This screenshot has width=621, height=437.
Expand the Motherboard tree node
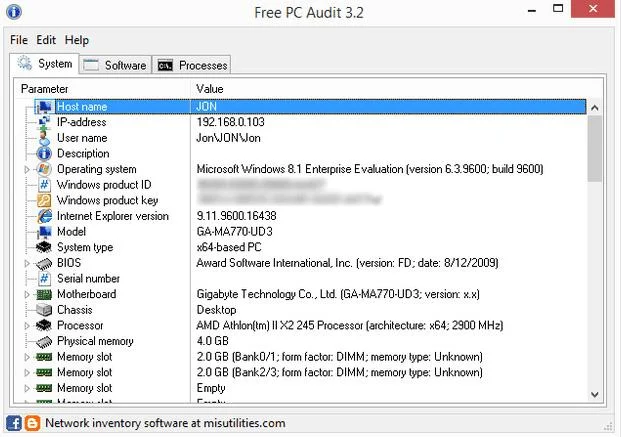[x=27, y=294]
